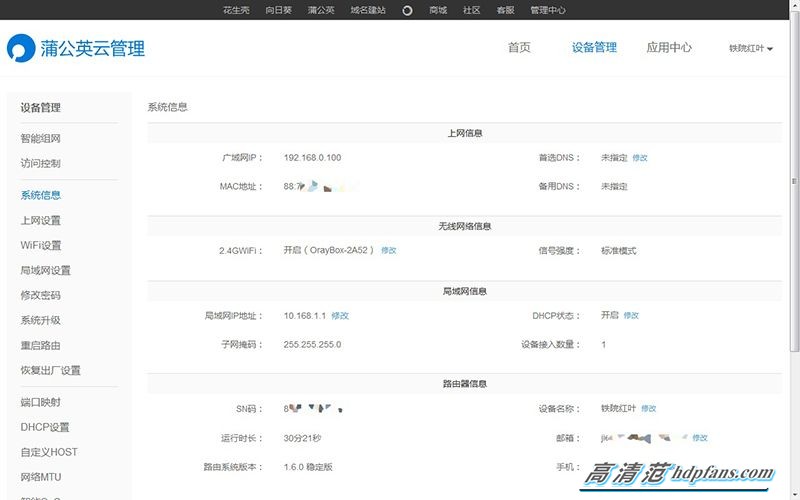Open 系统升级 in the sidebar
The image size is (800, 500).
(x=40, y=320)
